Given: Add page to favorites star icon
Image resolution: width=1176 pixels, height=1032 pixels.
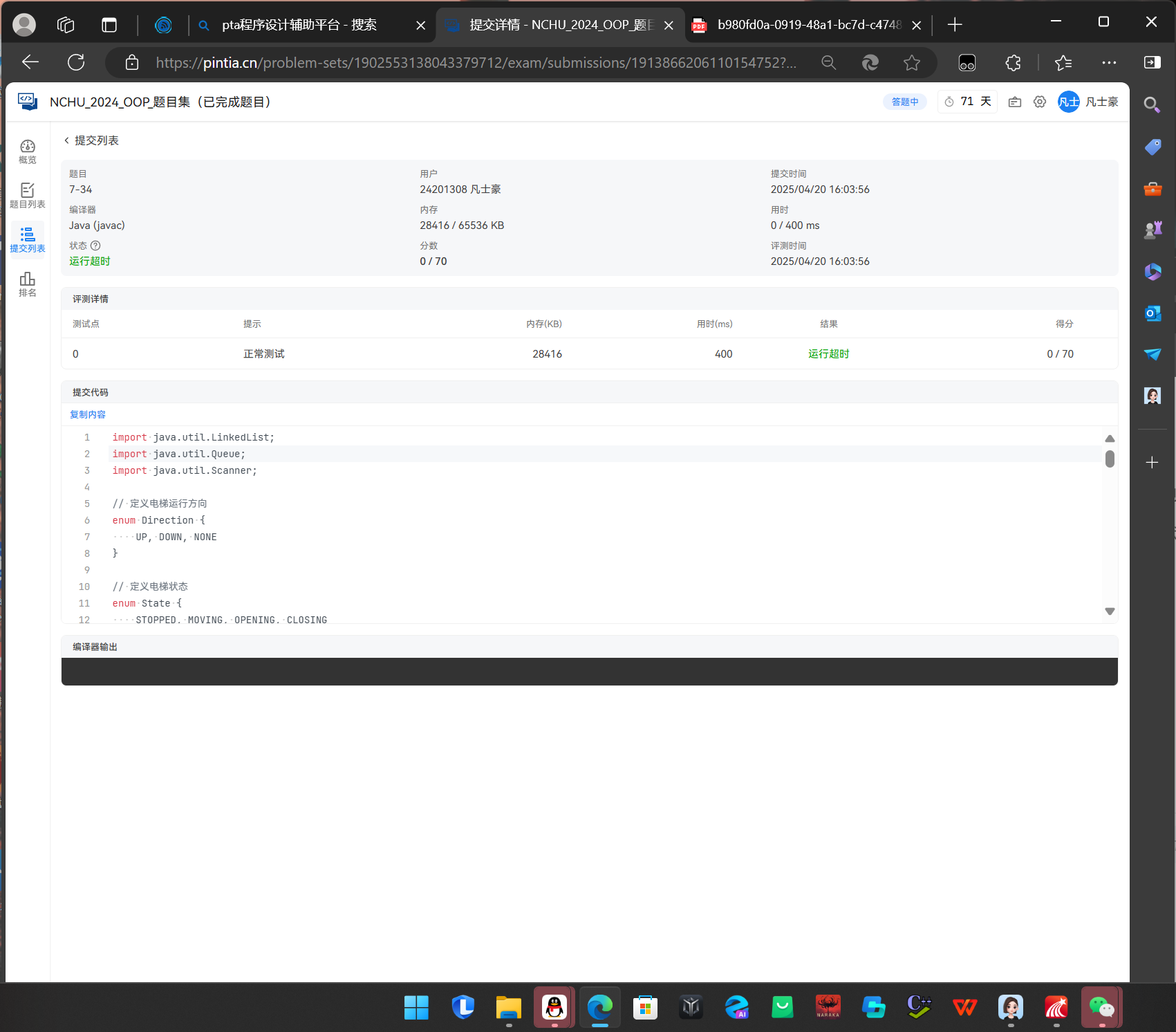Looking at the screenshot, I should pyautogui.click(x=912, y=63).
